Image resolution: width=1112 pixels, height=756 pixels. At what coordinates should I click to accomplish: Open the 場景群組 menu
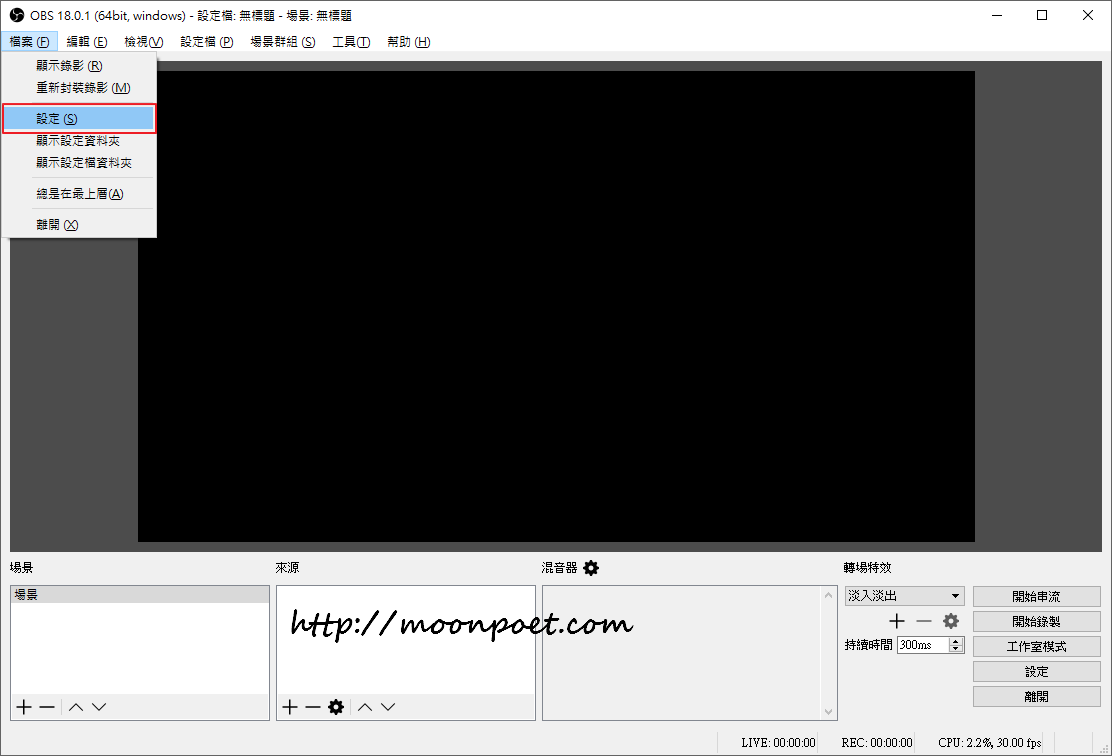[x=282, y=42]
